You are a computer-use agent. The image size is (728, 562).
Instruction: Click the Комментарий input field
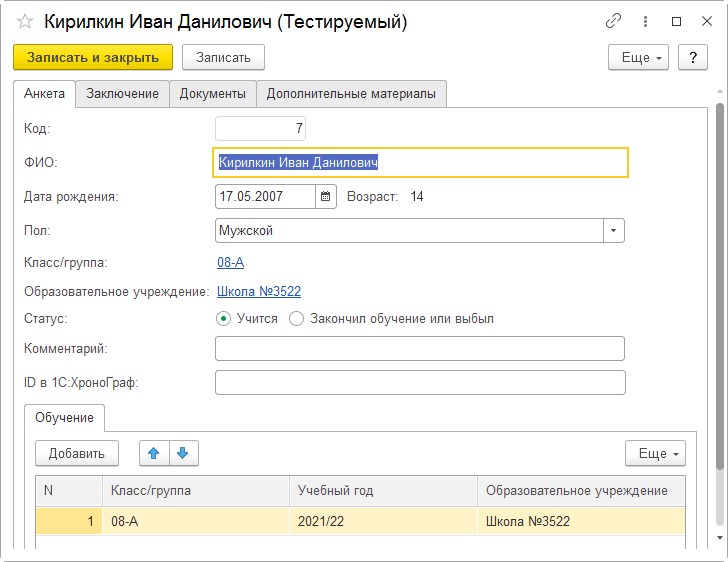(x=420, y=349)
